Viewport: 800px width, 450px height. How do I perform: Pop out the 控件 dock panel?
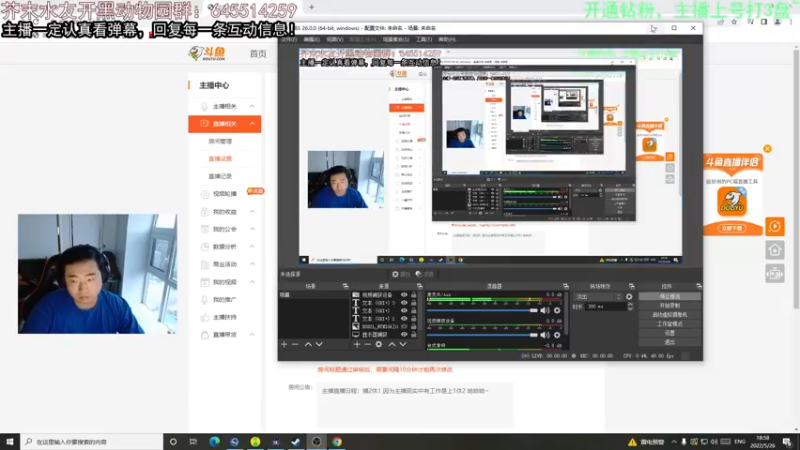click(698, 286)
